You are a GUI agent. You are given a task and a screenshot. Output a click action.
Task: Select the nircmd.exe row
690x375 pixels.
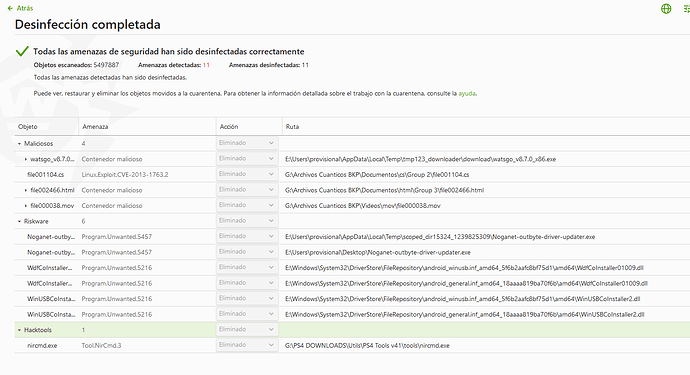click(352, 346)
